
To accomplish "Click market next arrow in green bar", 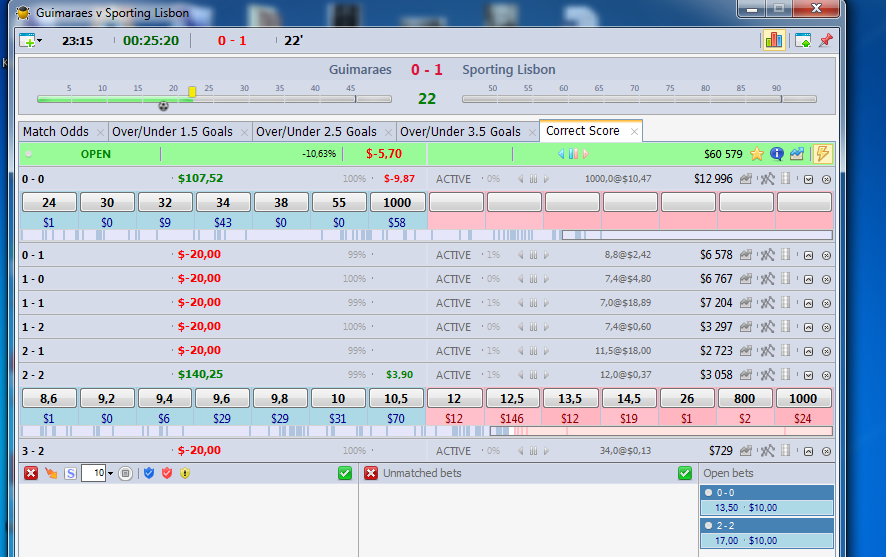I will point(585,154).
